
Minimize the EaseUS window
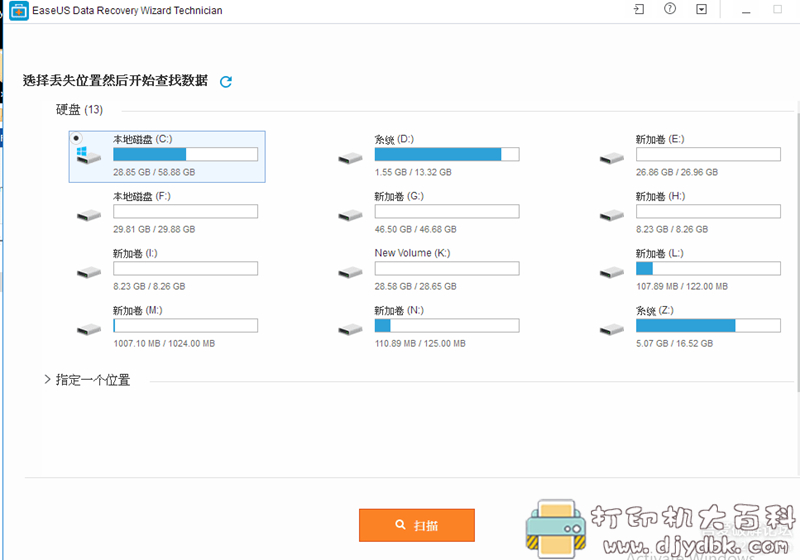click(x=746, y=10)
